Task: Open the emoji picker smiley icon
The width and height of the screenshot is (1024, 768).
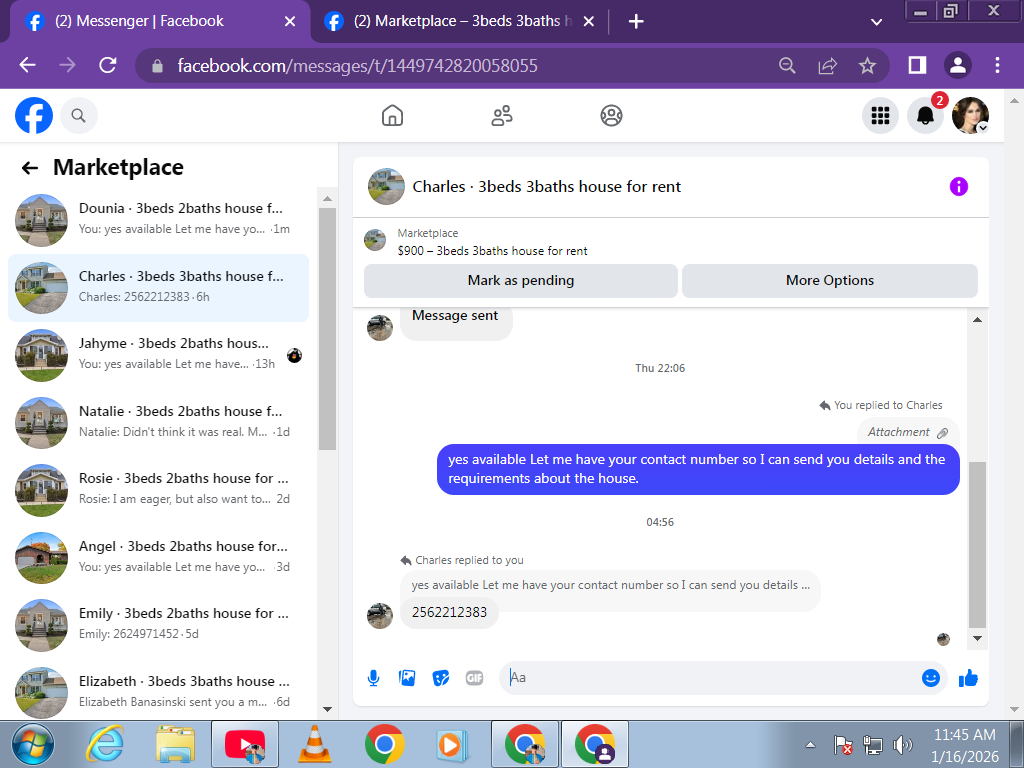Action: (931, 678)
